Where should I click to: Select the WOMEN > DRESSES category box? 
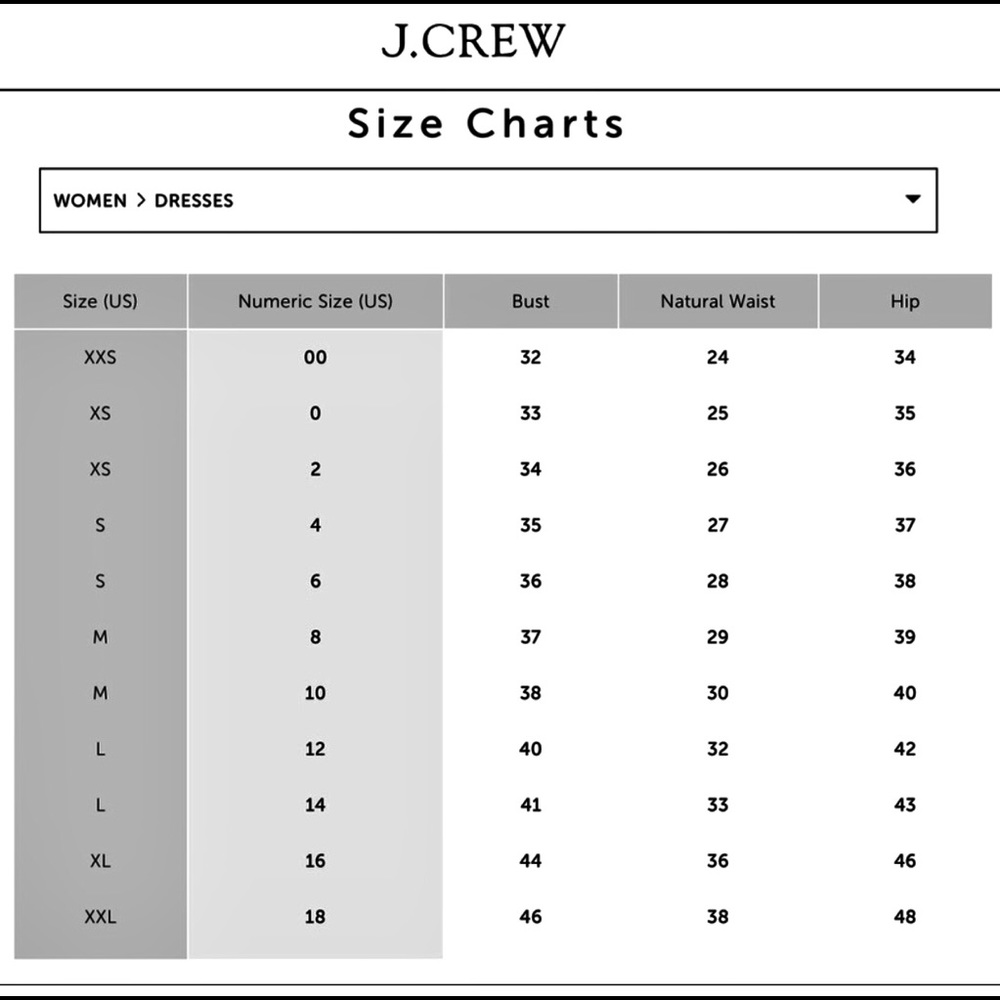(489, 200)
